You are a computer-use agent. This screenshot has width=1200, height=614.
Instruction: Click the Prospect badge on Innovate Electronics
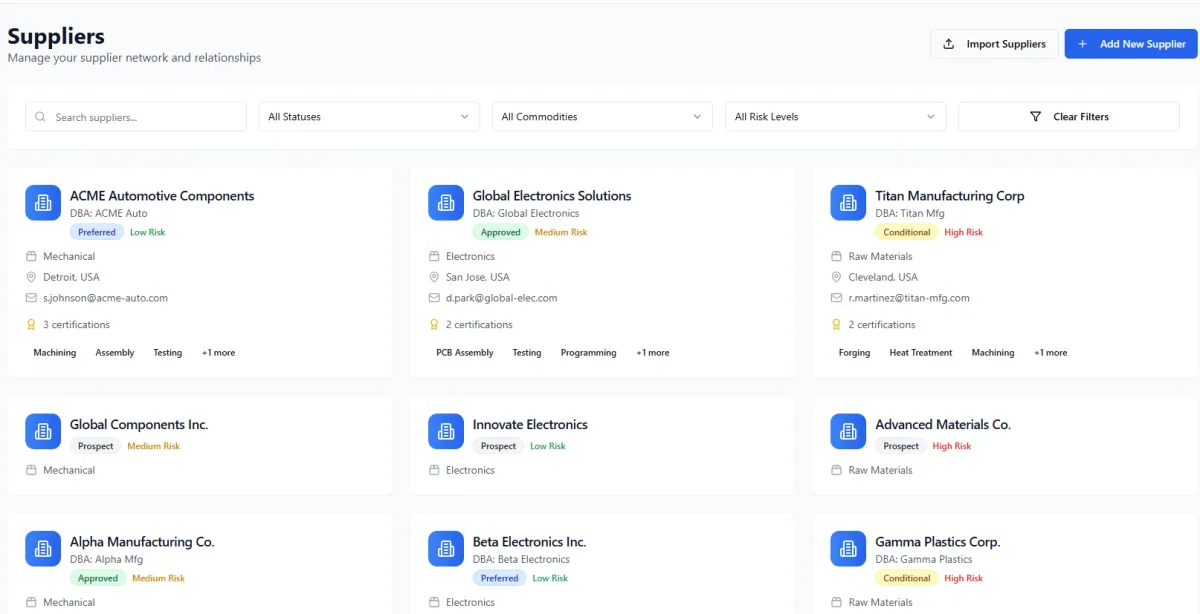point(498,446)
